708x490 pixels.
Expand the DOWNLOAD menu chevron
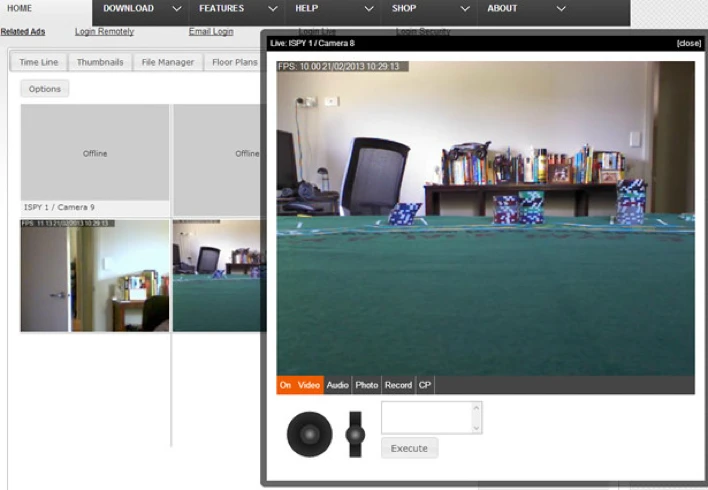click(x=176, y=9)
